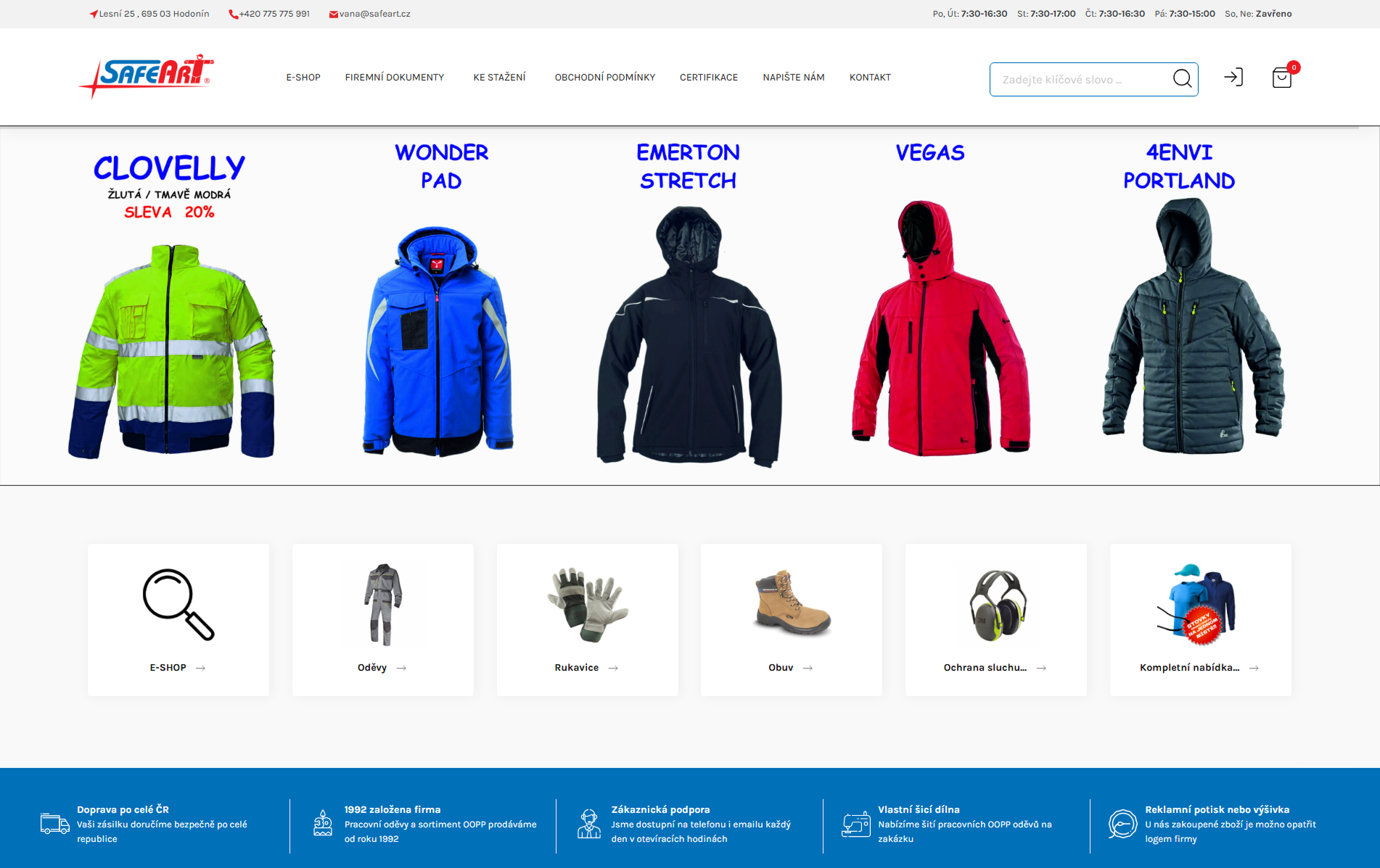Viewport: 1380px width, 868px height.
Task: Open the login arrow icon
Action: click(1233, 77)
